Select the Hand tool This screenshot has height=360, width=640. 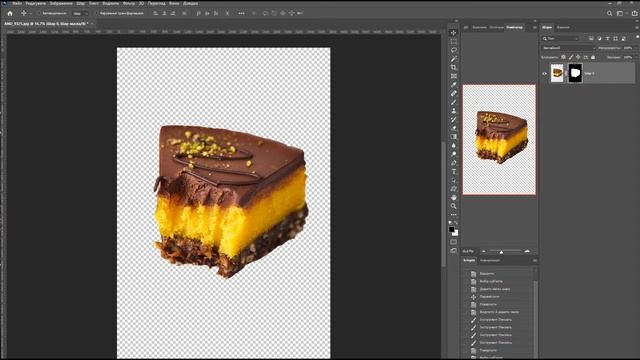coord(453,197)
